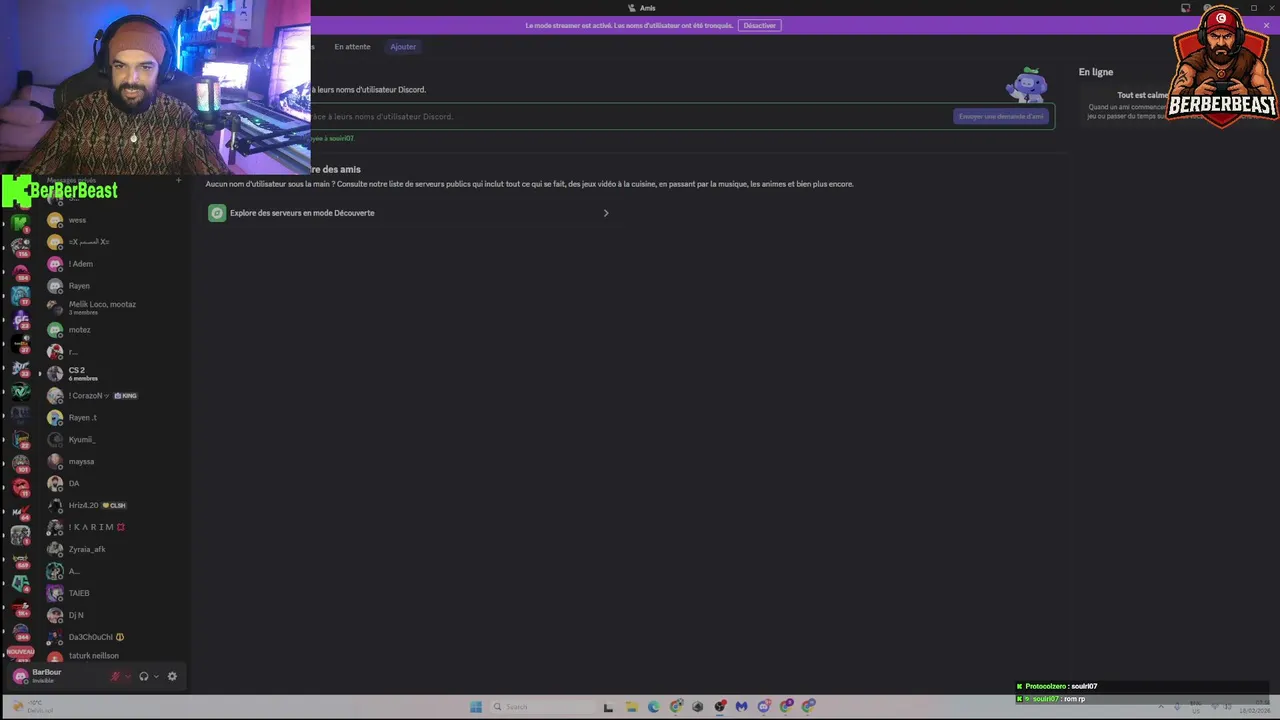Launch Microsoft Edge from taskbar
This screenshot has width=1280, height=720.
click(x=653, y=707)
